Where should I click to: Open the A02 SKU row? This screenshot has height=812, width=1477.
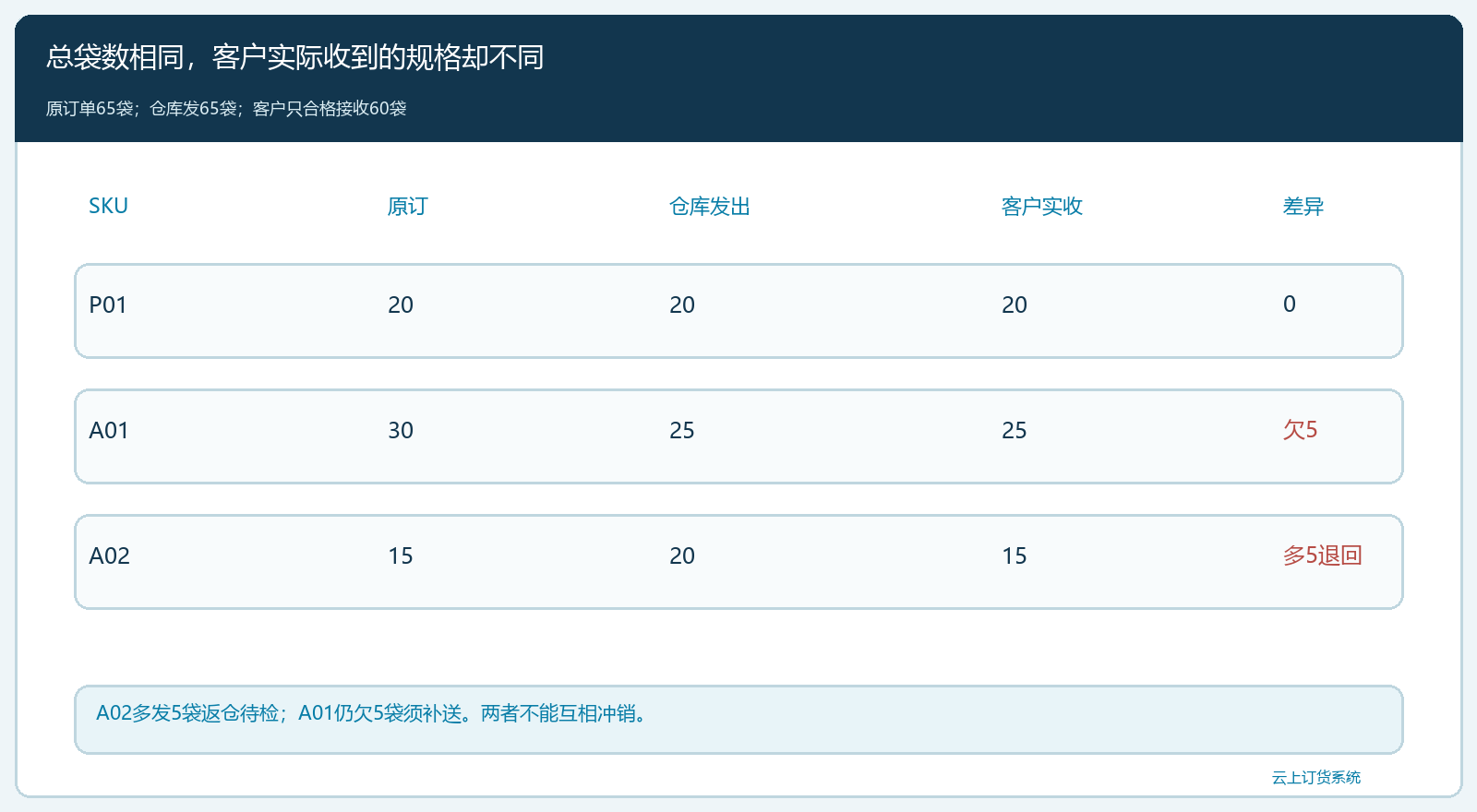(738, 562)
